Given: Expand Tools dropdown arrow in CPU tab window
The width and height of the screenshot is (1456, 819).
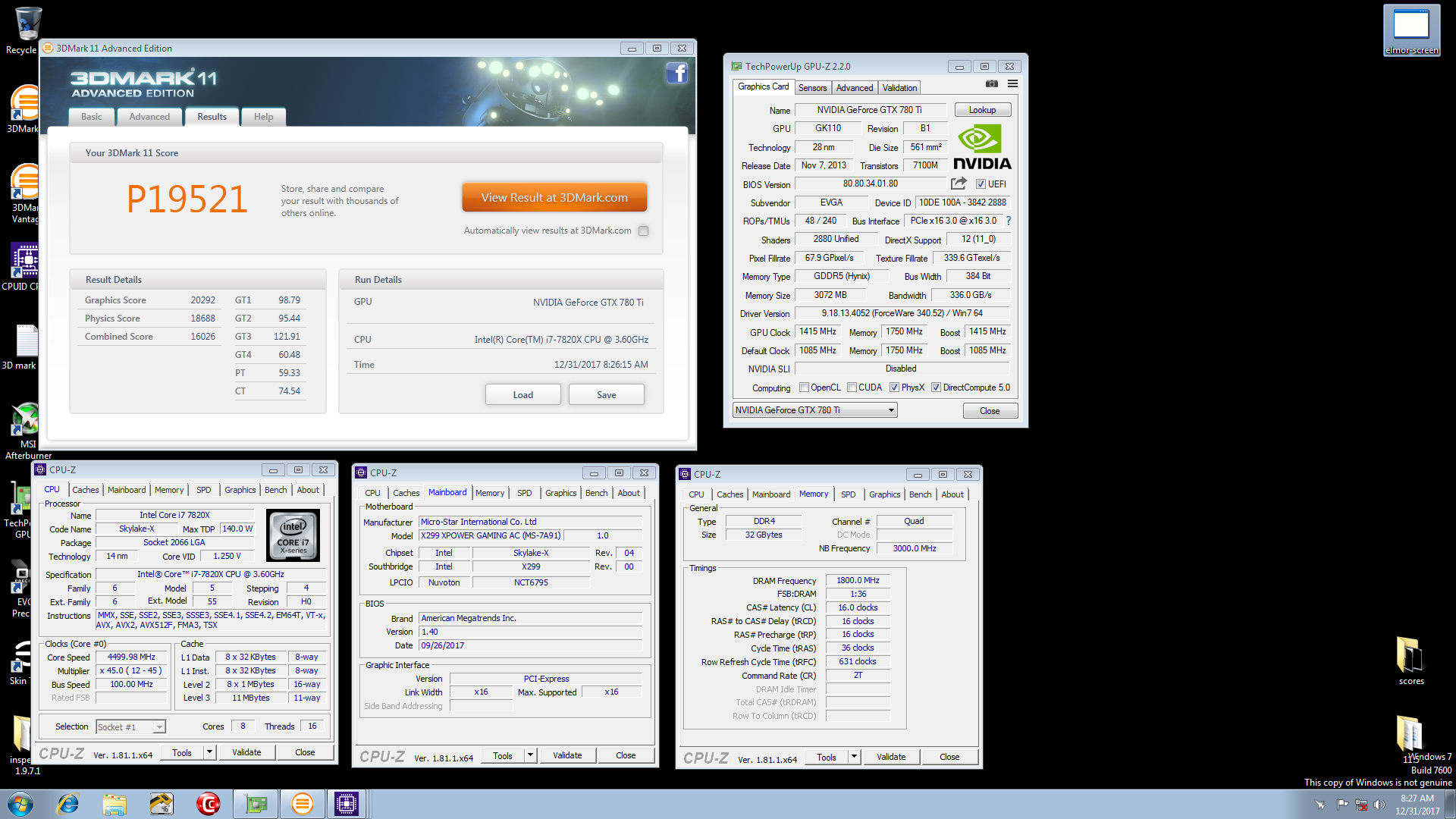Looking at the screenshot, I should [x=209, y=752].
